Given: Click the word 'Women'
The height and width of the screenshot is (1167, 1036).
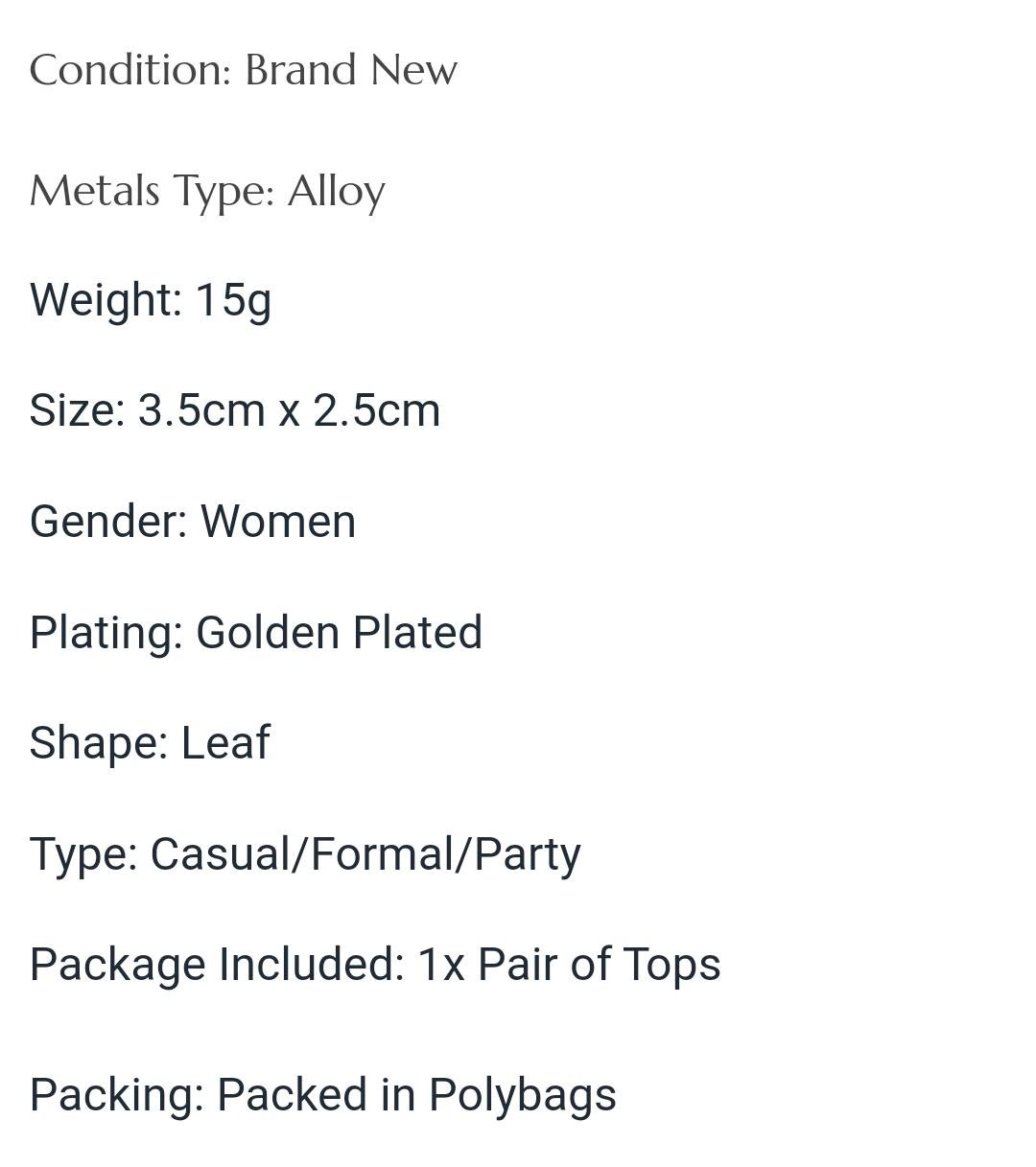Looking at the screenshot, I should 278,522.
